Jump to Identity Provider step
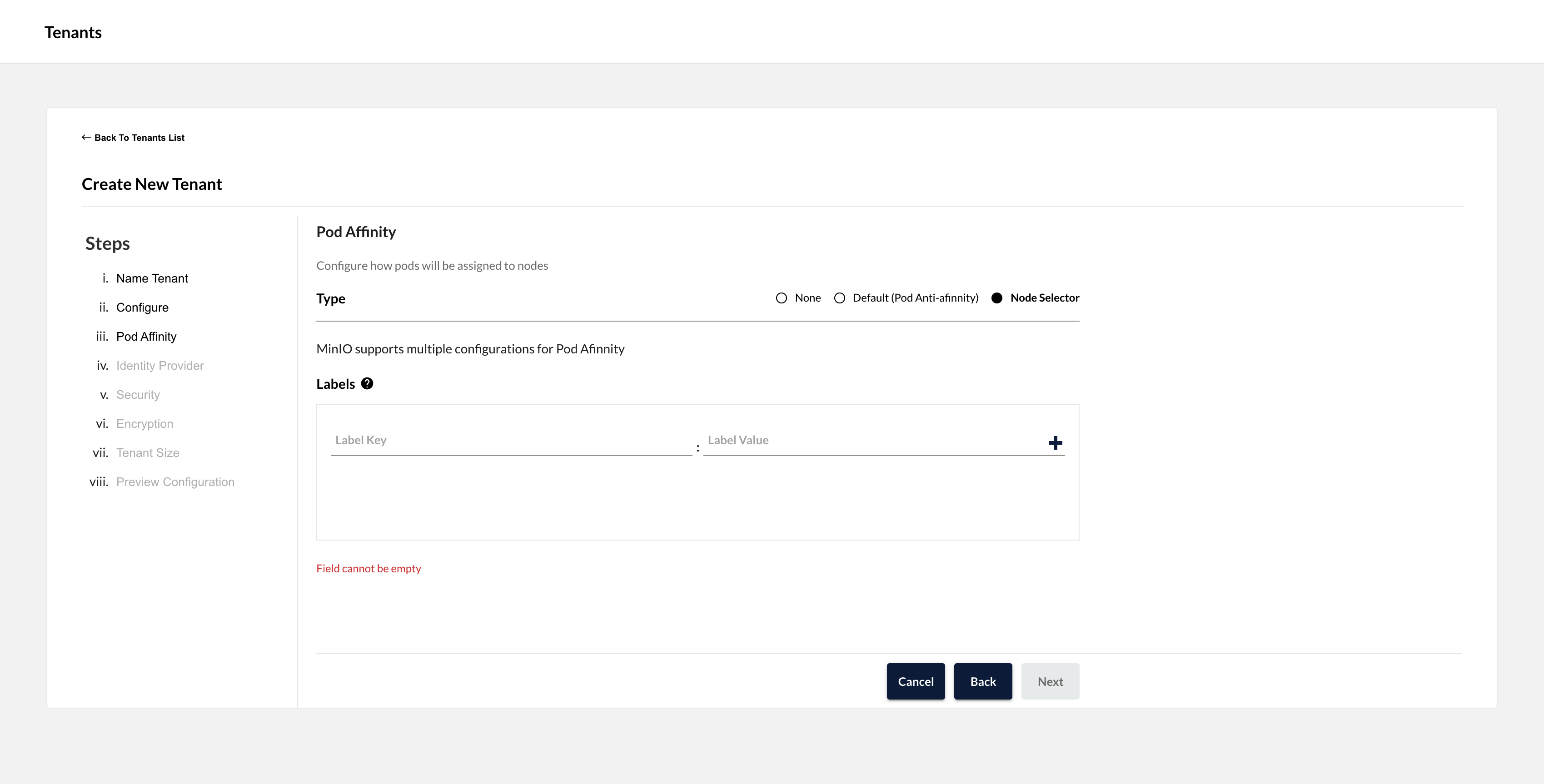This screenshot has width=1544, height=784. (x=159, y=366)
